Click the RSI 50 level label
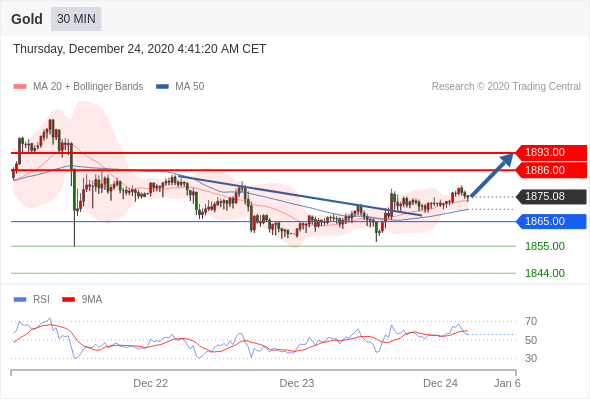This screenshot has height=400, width=590. 531,340
